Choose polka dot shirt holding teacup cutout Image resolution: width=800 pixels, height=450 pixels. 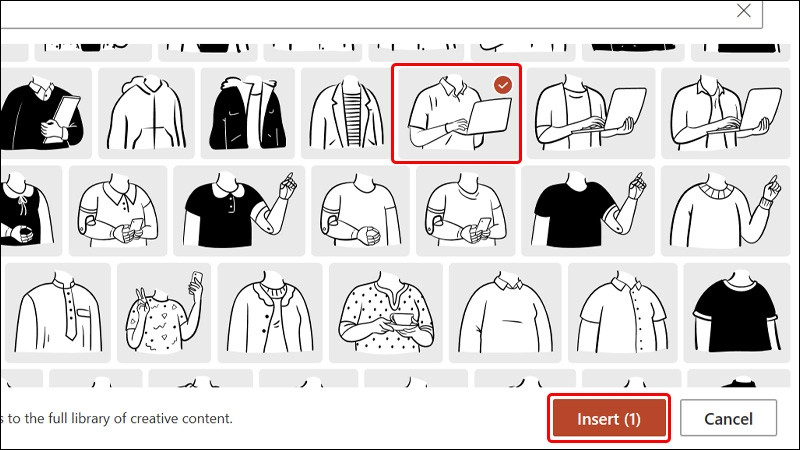pyautogui.click(x=386, y=313)
